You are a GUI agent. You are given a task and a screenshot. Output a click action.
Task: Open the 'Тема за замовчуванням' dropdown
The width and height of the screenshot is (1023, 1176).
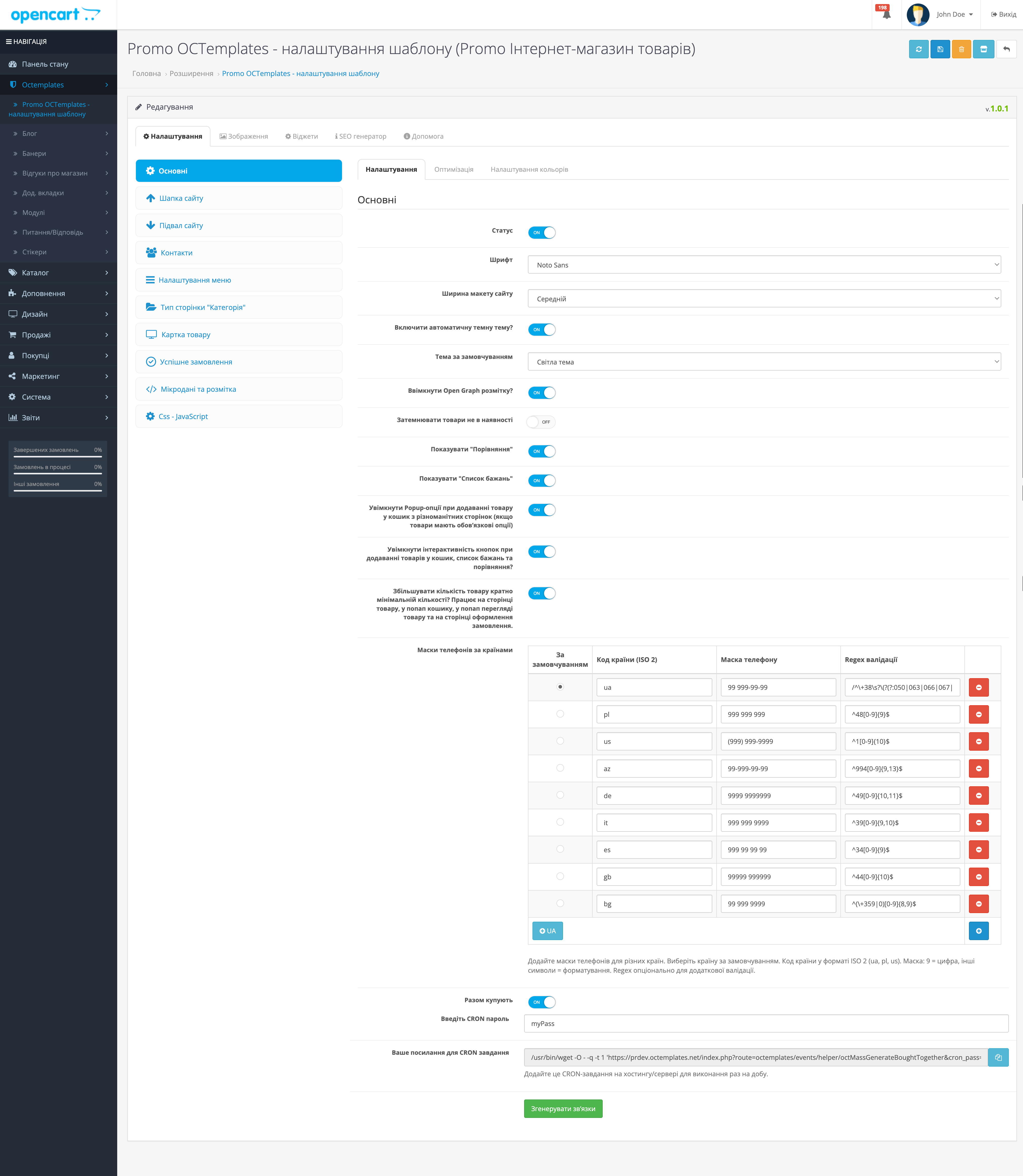[x=764, y=362]
